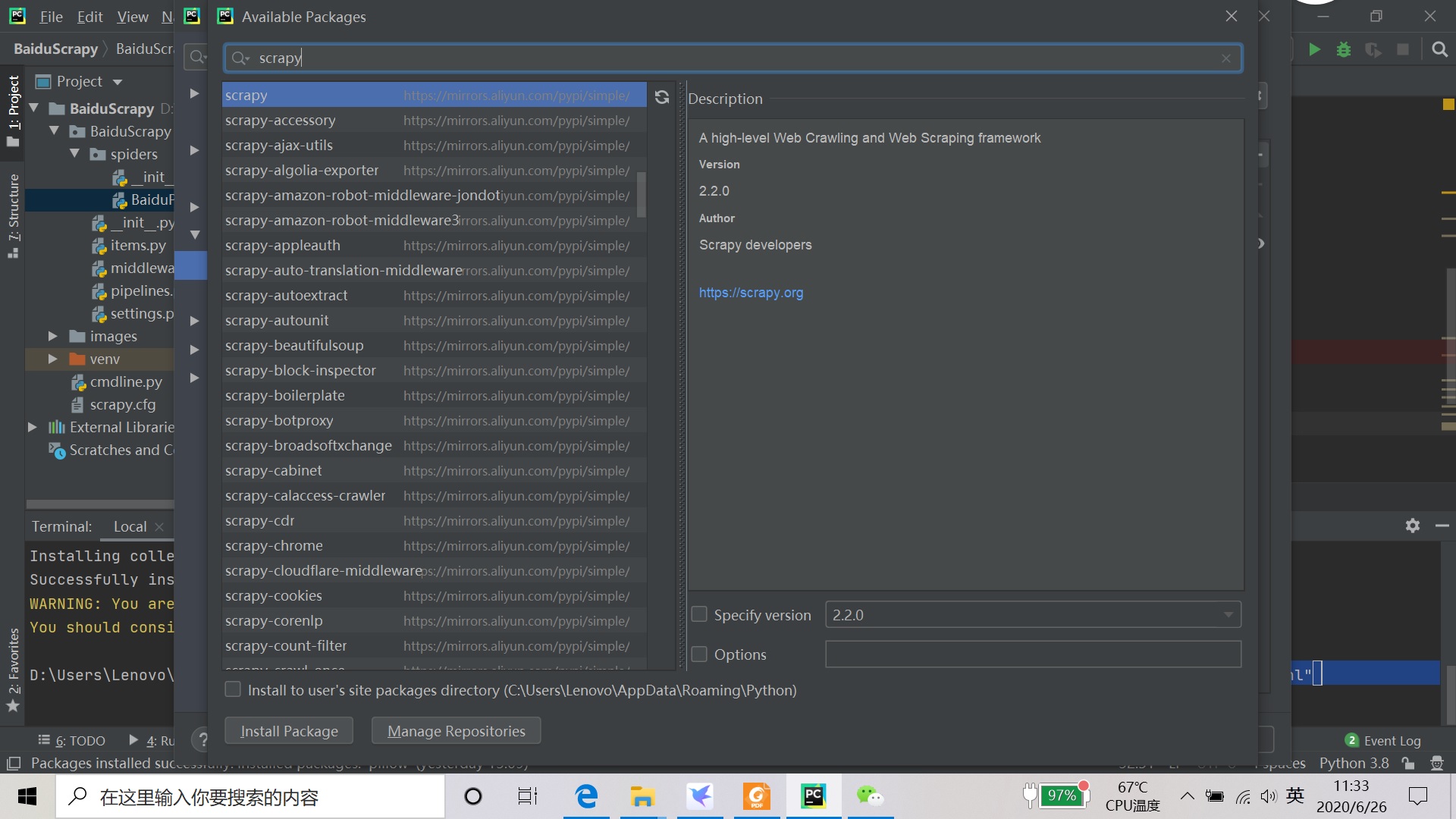Viewport: 1456px width, 819px height.
Task: Open the Favorites side tab
Action: pyautogui.click(x=13, y=669)
